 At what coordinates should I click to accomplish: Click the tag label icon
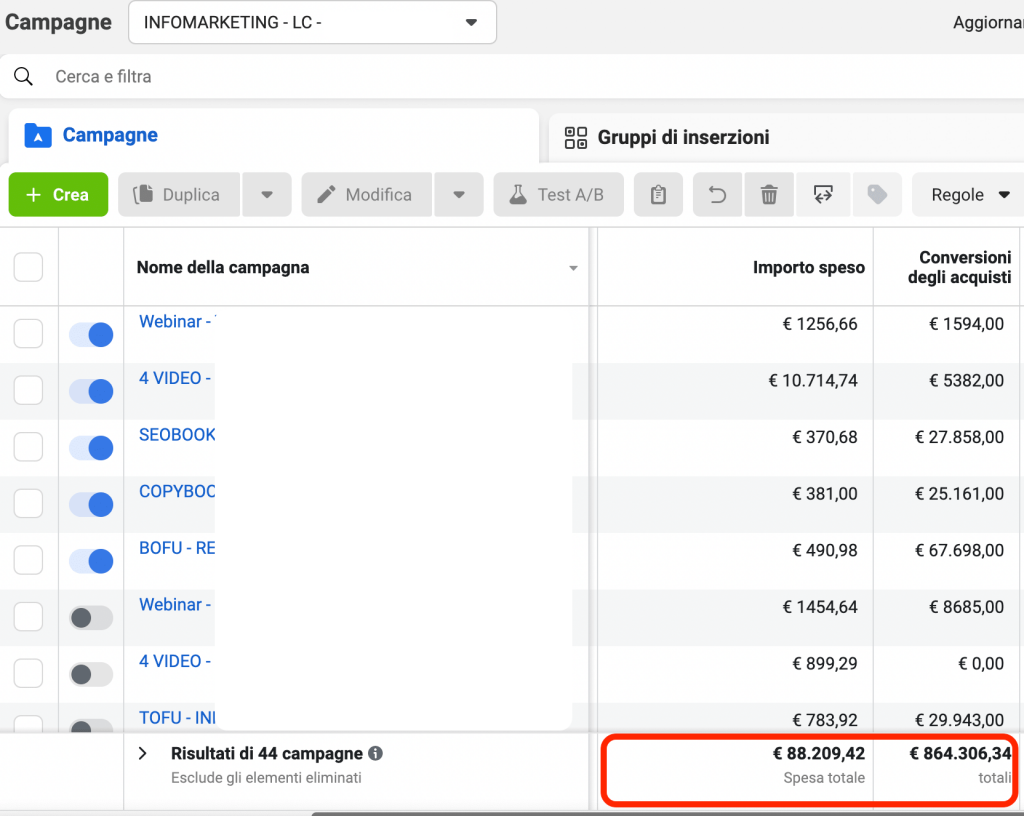[877, 195]
